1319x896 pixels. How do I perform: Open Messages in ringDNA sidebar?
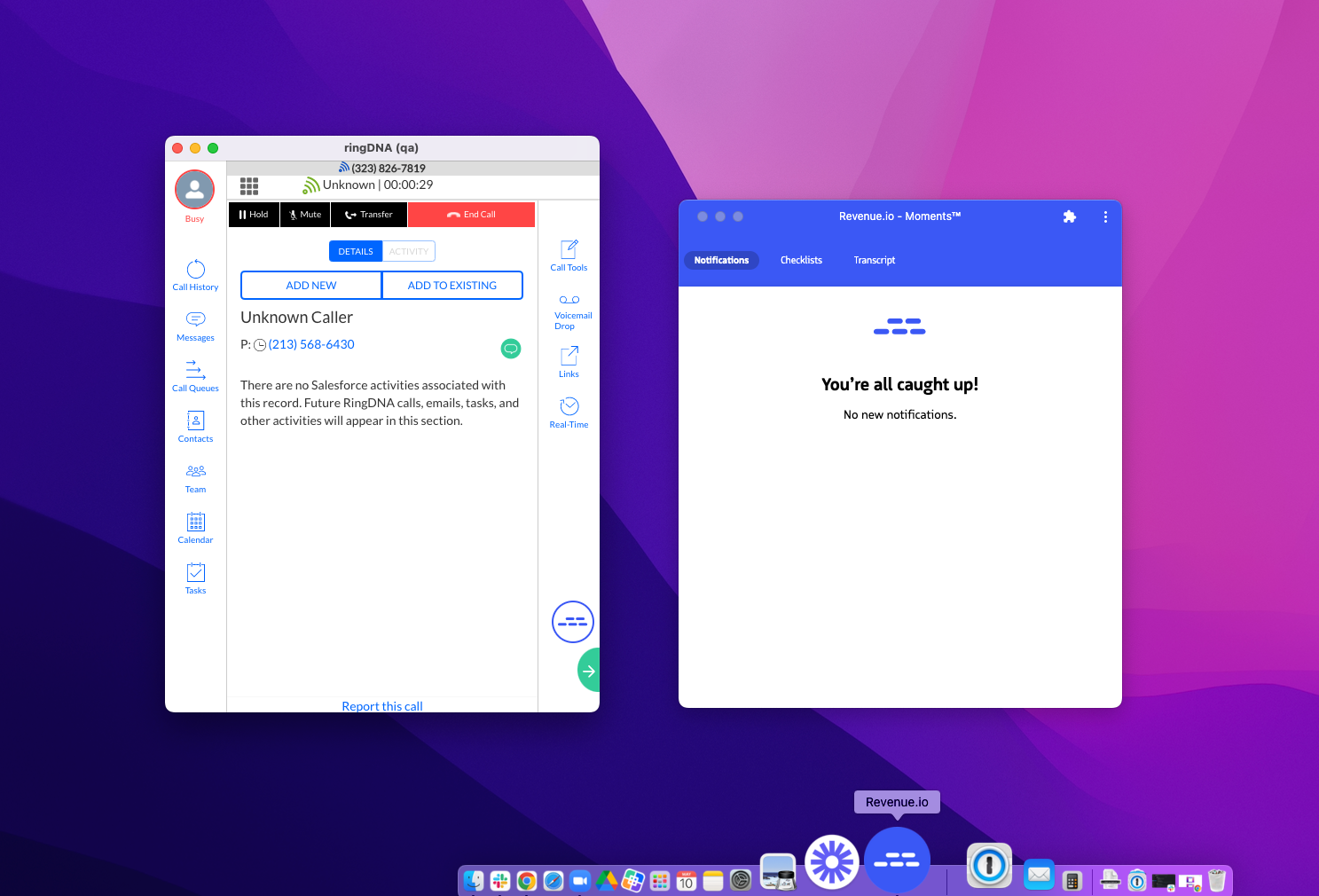point(195,326)
